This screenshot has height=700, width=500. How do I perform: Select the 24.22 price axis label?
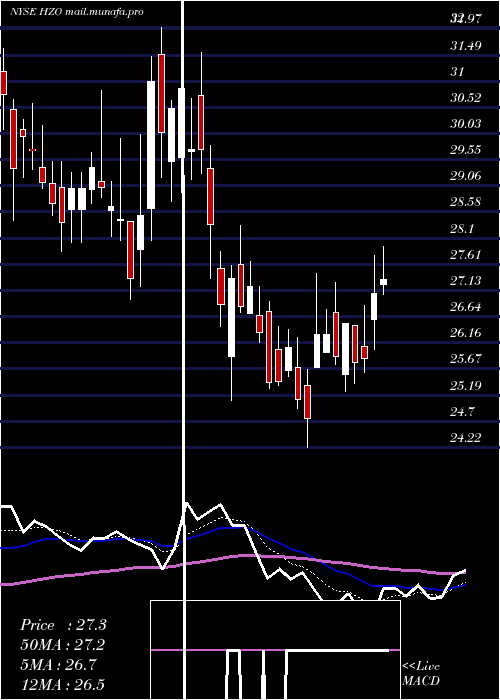coord(466,438)
